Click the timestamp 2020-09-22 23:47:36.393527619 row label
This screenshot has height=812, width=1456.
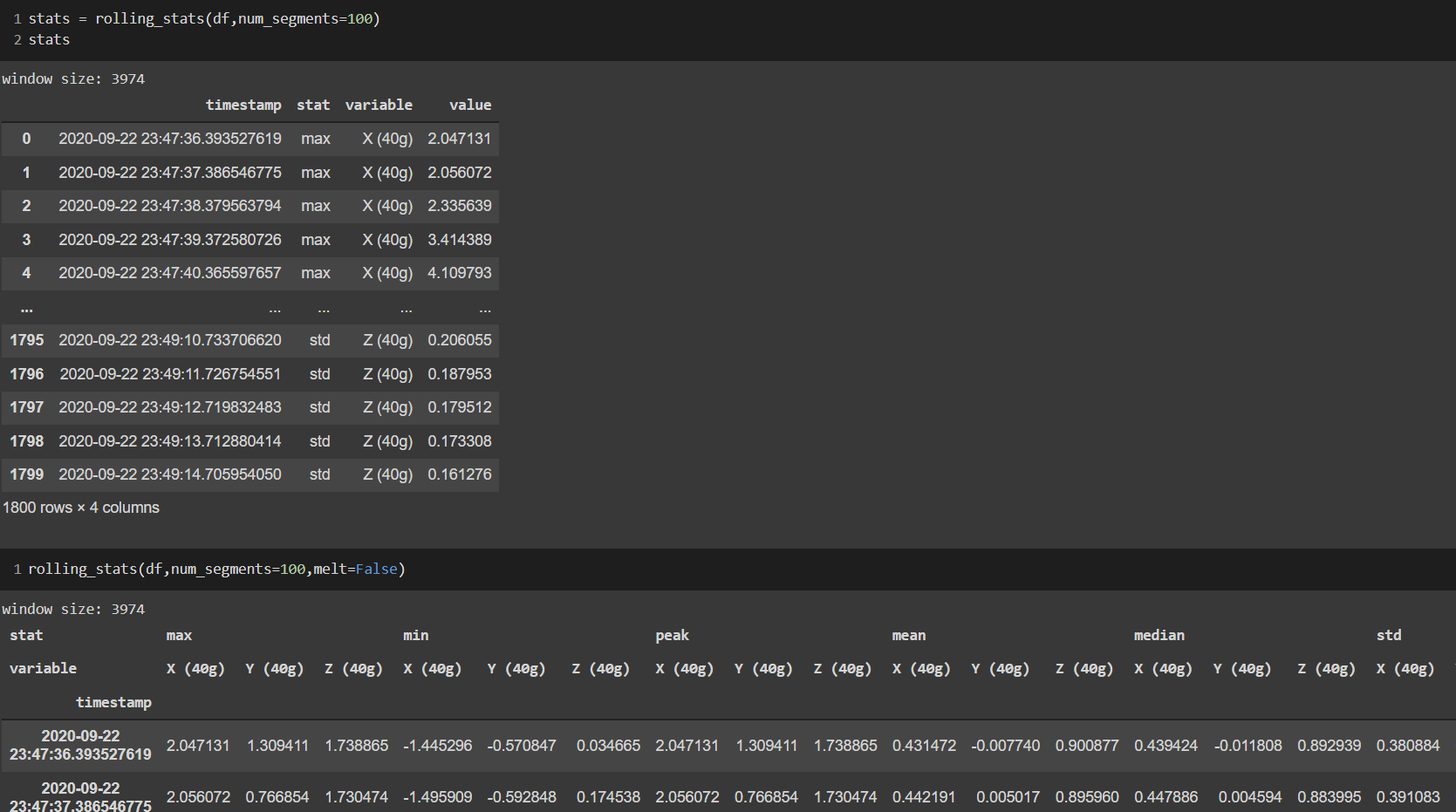[x=79, y=746]
